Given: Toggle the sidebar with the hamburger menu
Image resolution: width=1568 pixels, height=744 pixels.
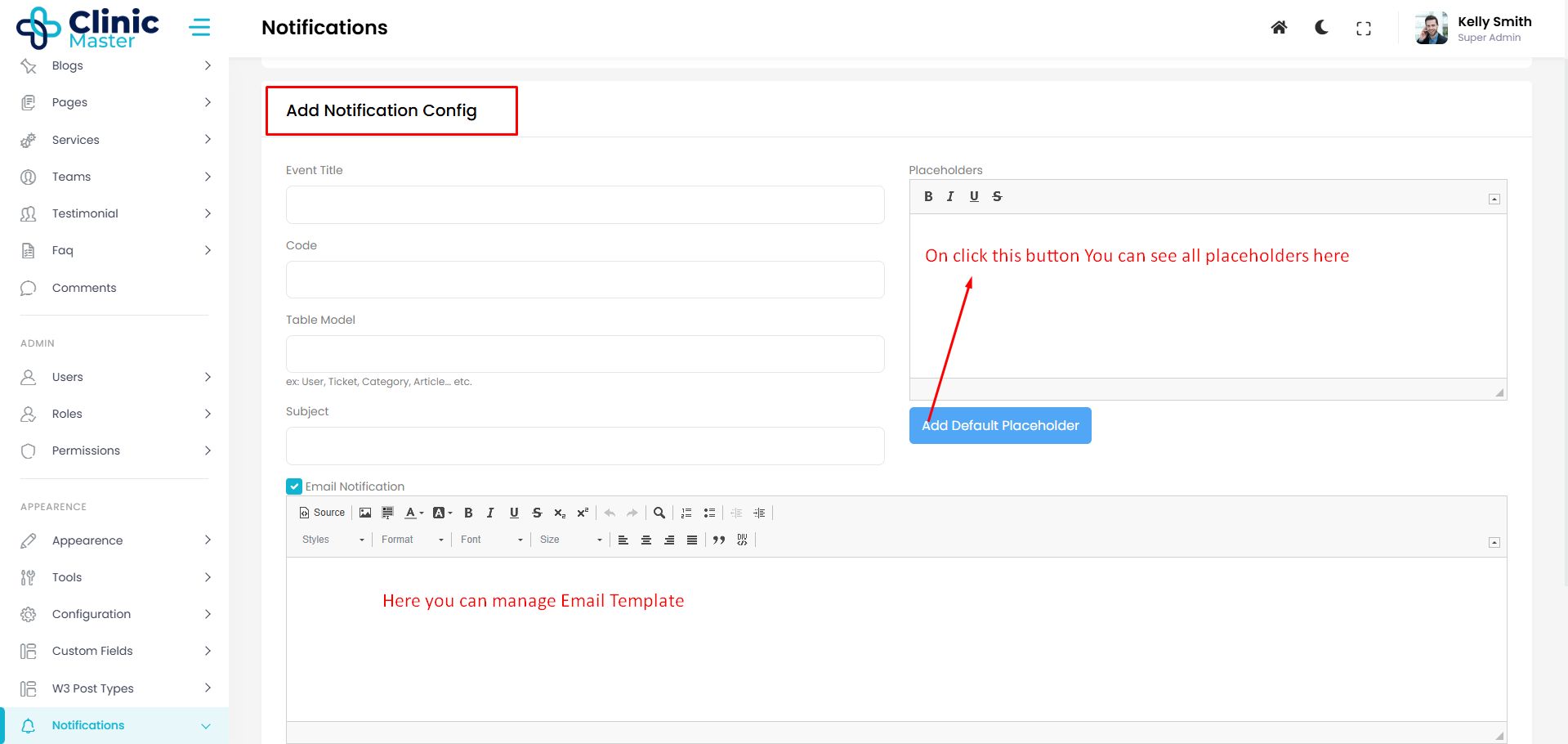Looking at the screenshot, I should coord(199,28).
